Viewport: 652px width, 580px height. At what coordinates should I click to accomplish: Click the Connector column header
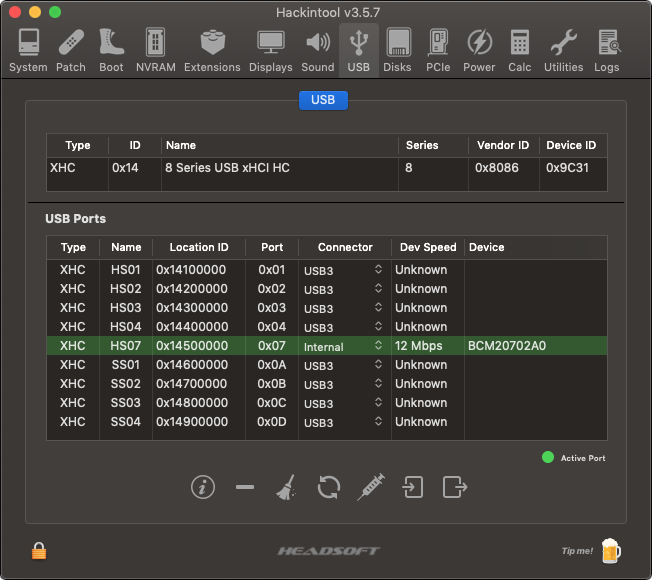(x=345, y=247)
